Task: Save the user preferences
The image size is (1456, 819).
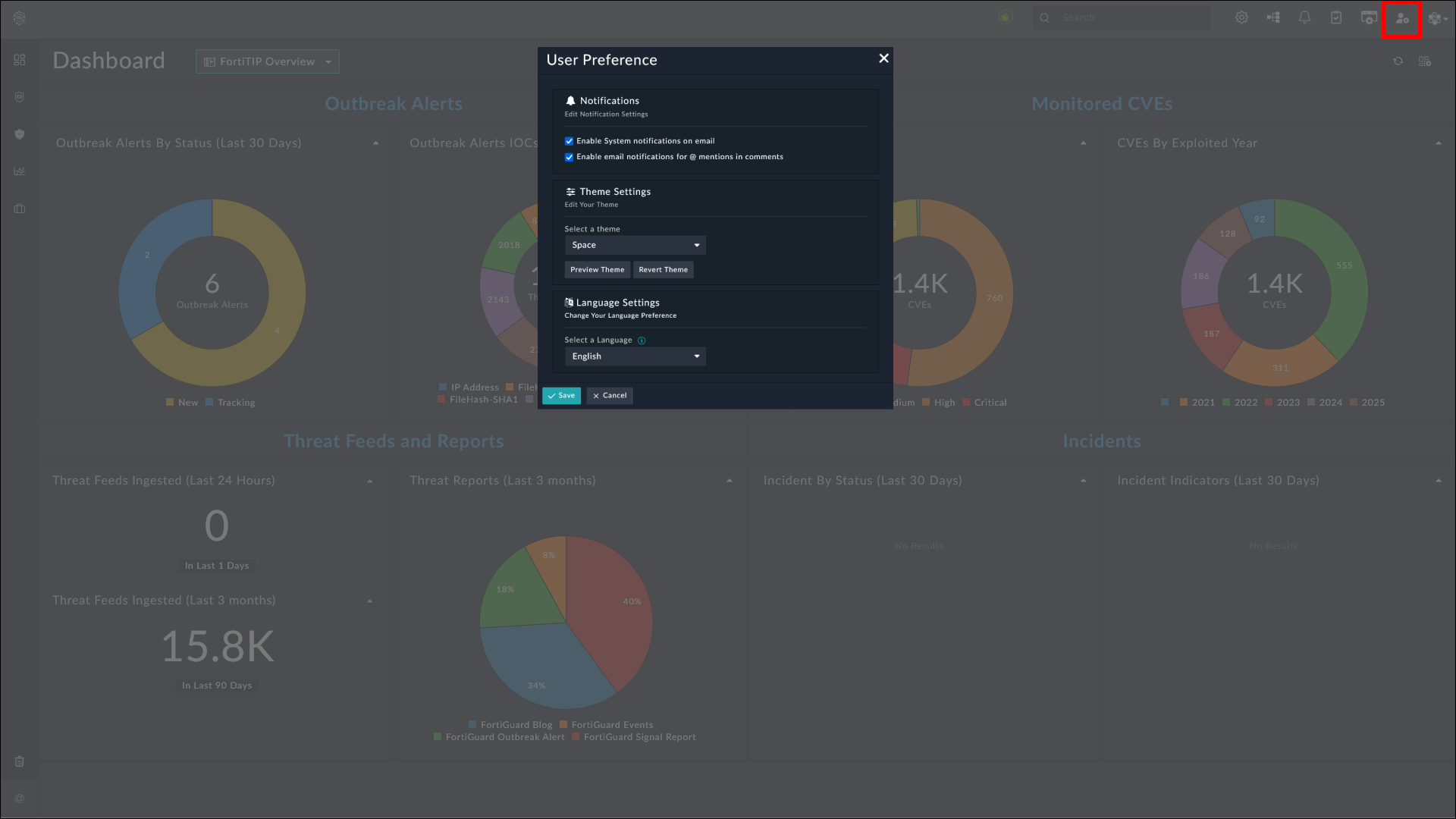Action: [561, 396]
